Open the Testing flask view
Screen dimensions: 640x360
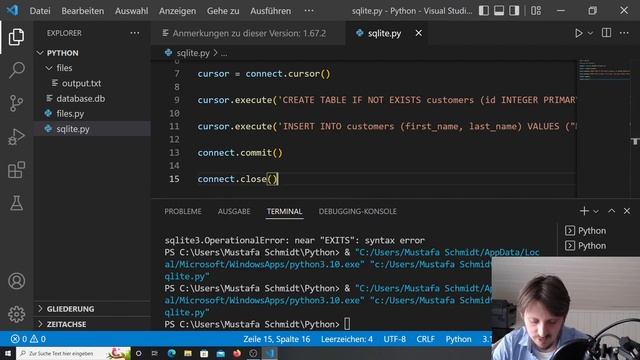coord(16,203)
